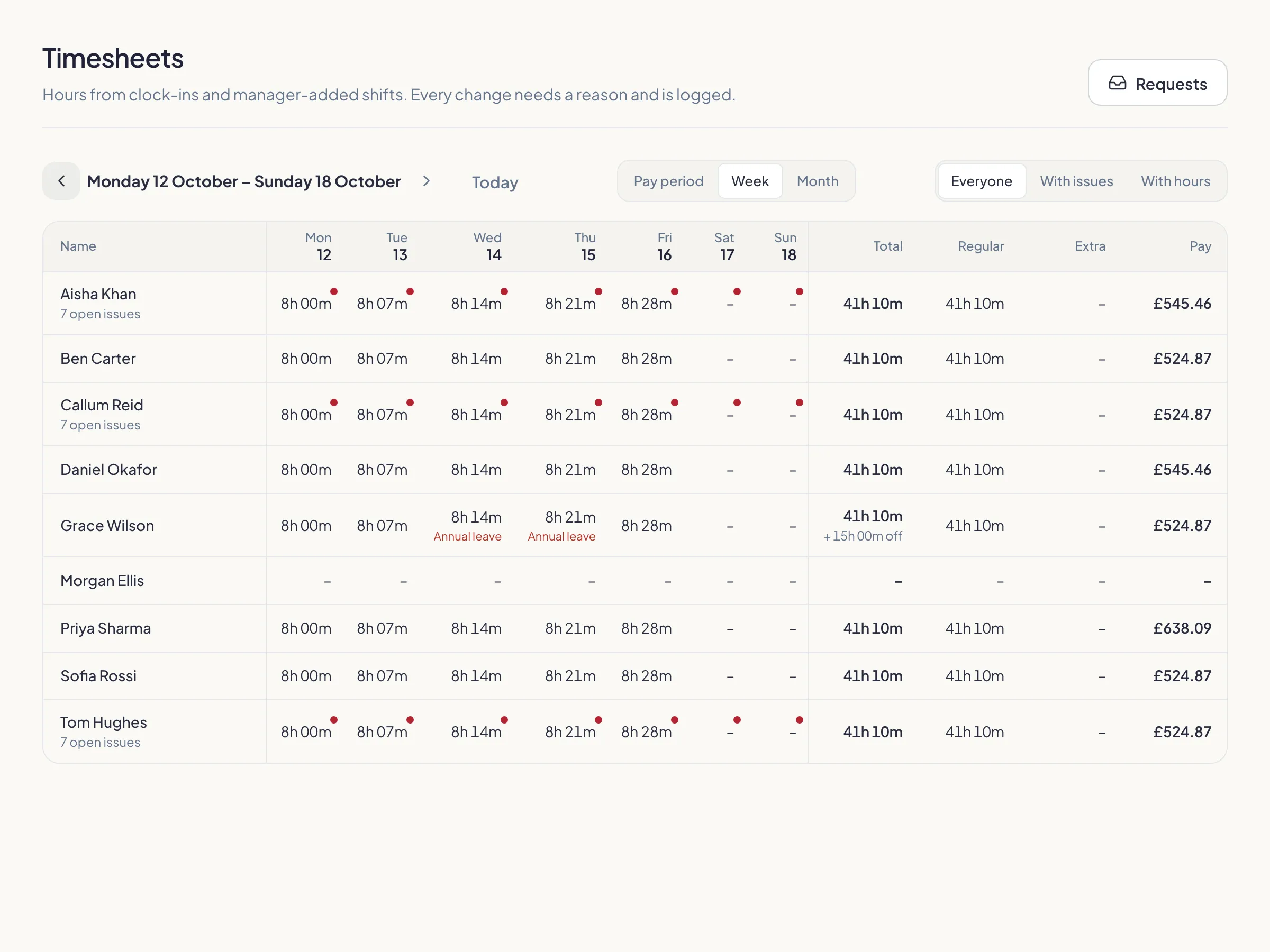Click Aisha Khan's 7 open issues label
This screenshot has width=1270, height=952.
[x=101, y=314]
